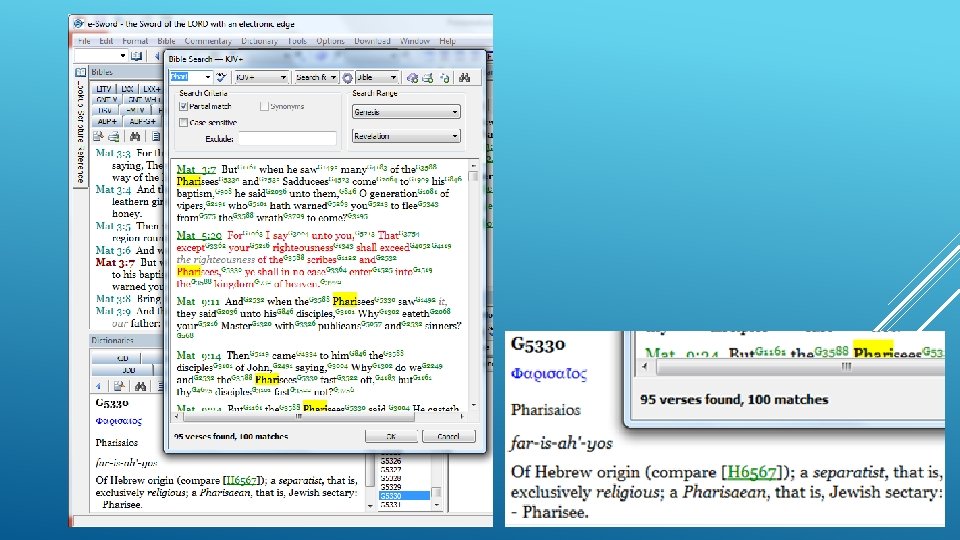This screenshot has height=540, width=960.
Task: Open the Download menu
Action: click(372, 41)
